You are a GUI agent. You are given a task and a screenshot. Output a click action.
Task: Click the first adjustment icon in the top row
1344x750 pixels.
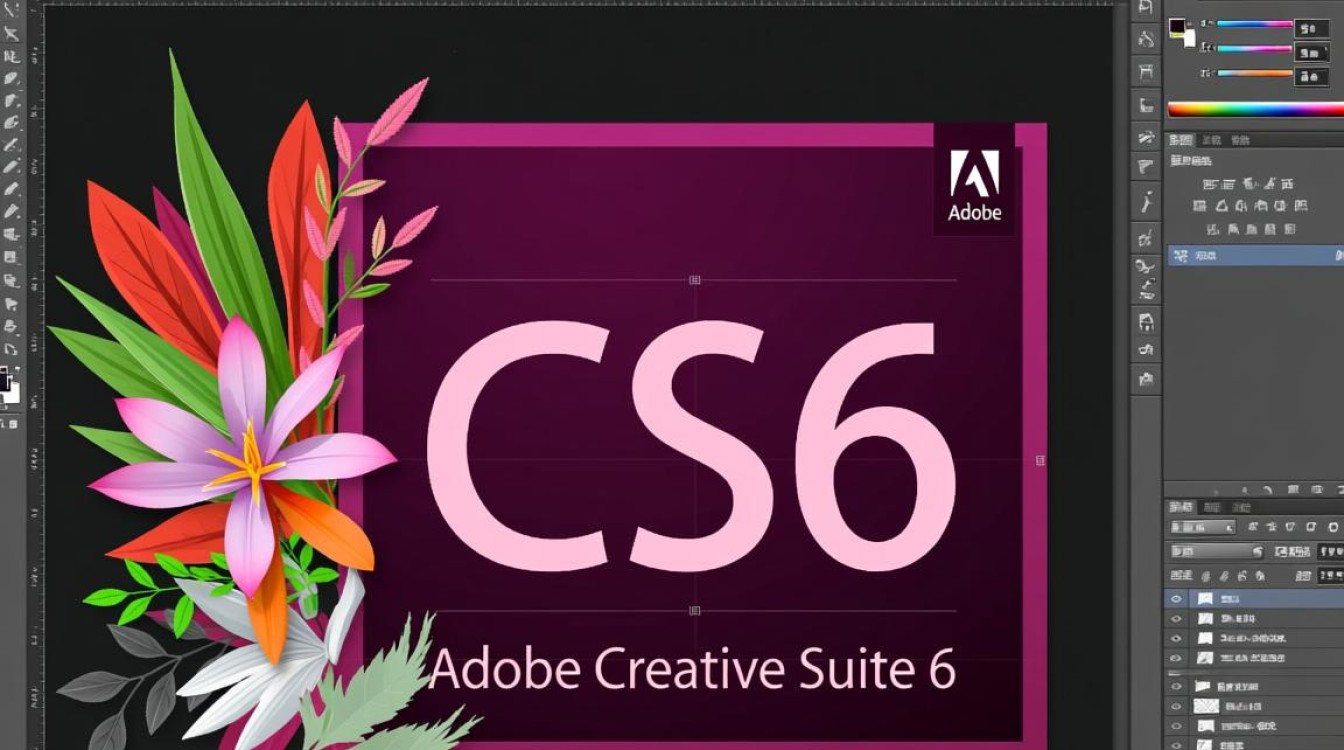click(1210, 184)
